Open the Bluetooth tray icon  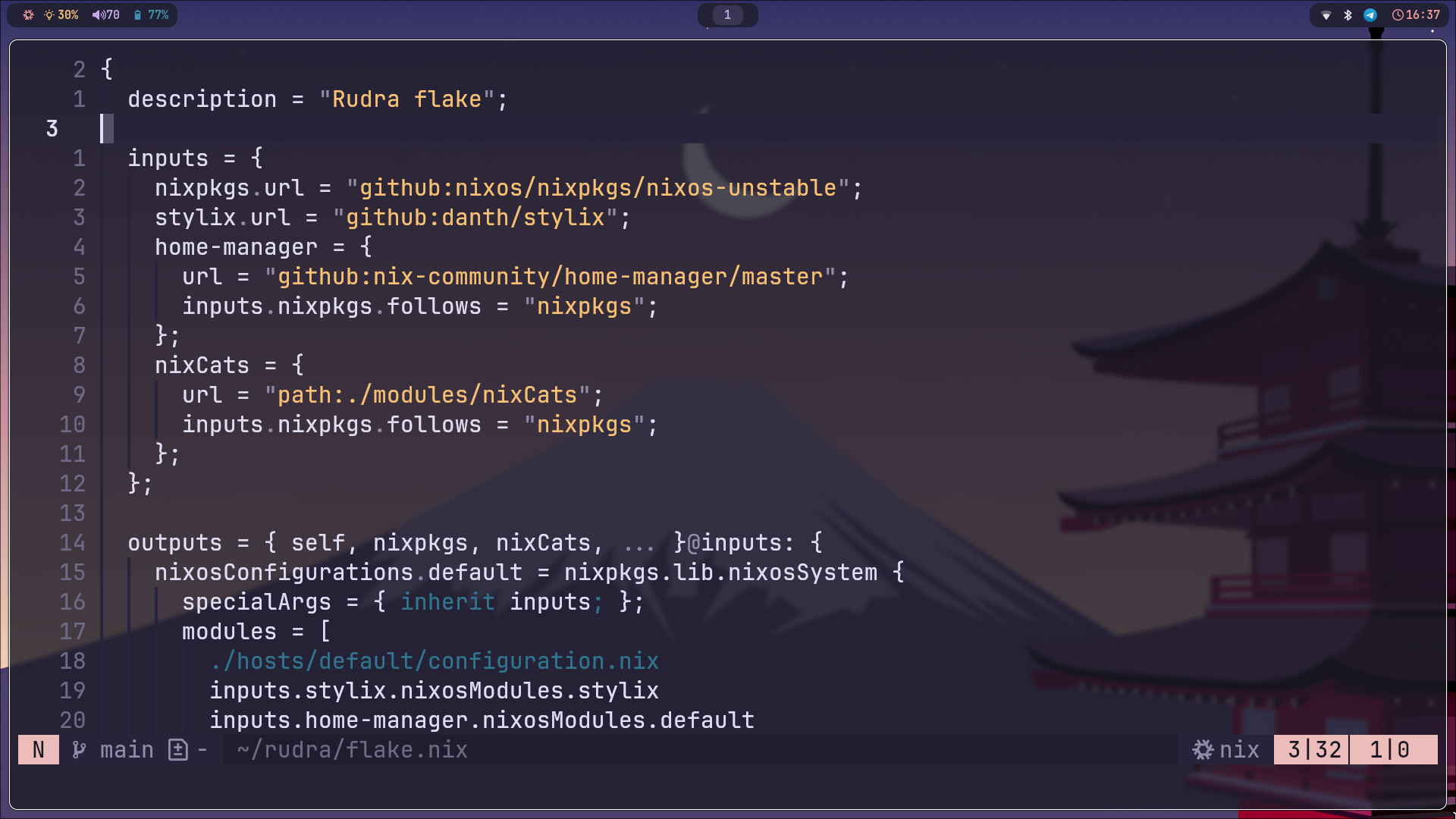[1348, 14]
